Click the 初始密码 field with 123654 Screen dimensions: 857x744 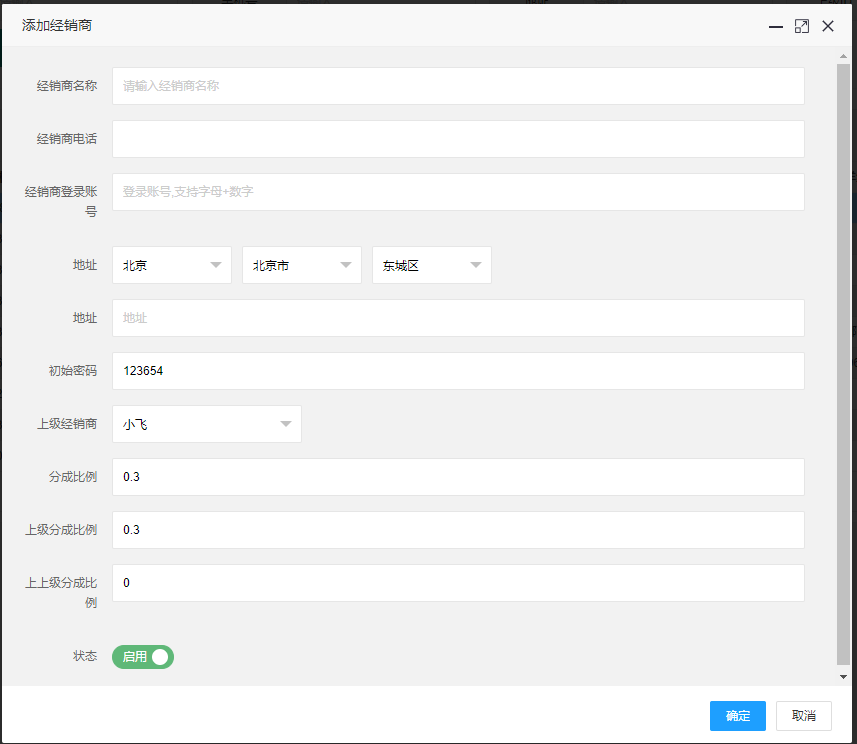point(458,371)
